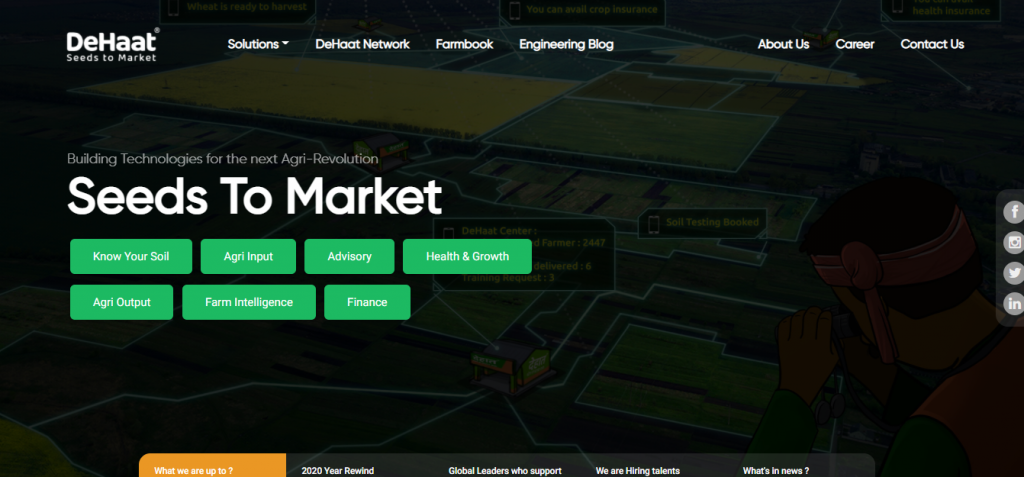Click the Farm Intelligence button

coord(249,302)
